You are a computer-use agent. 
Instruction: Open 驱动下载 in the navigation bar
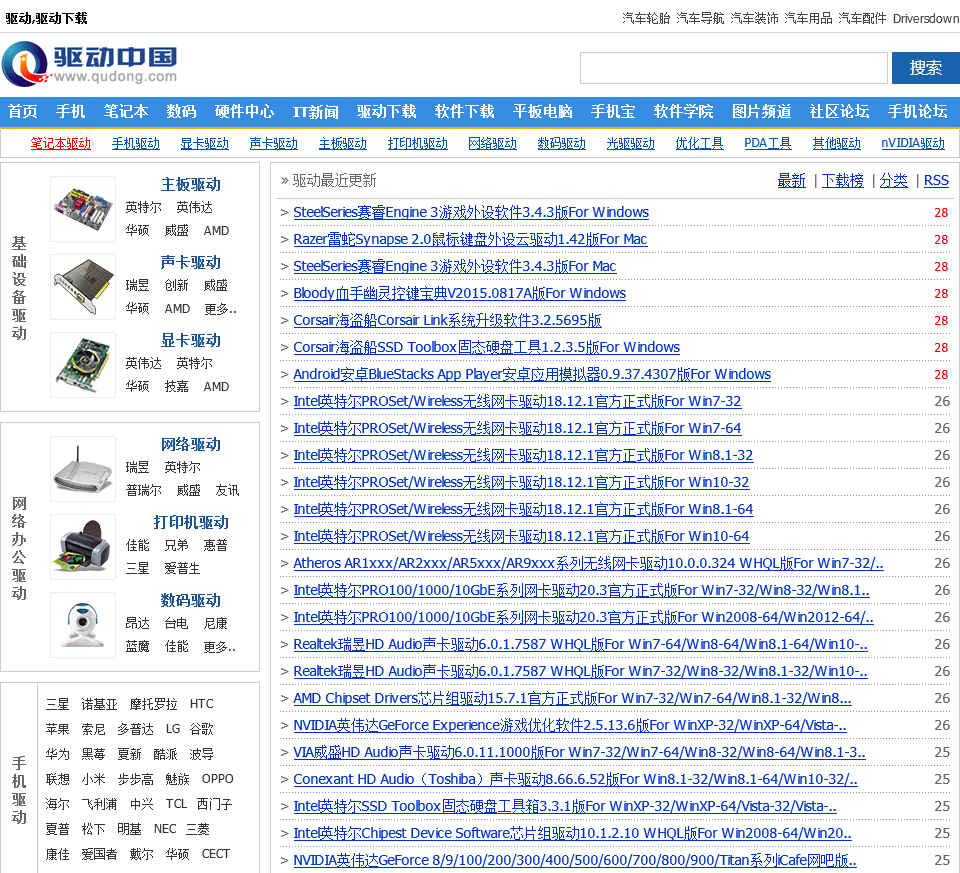tap(386, 111)
